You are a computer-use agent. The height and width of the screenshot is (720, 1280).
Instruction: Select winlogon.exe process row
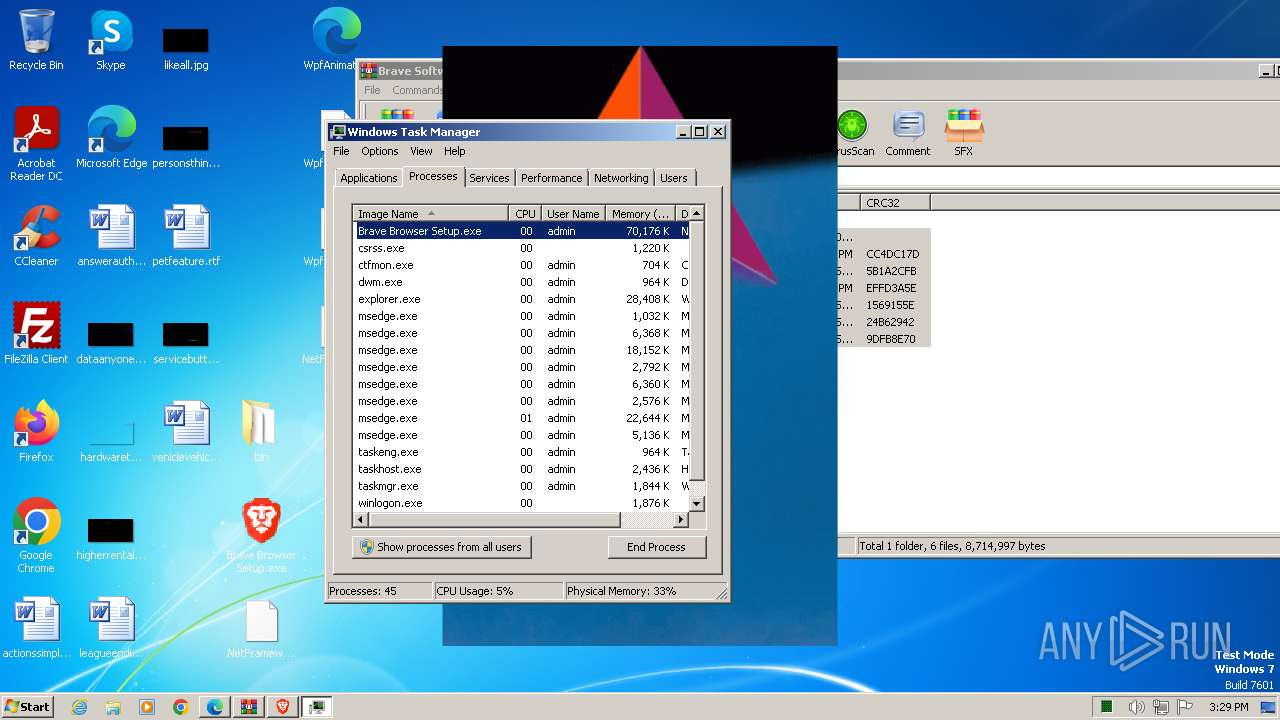522,503
